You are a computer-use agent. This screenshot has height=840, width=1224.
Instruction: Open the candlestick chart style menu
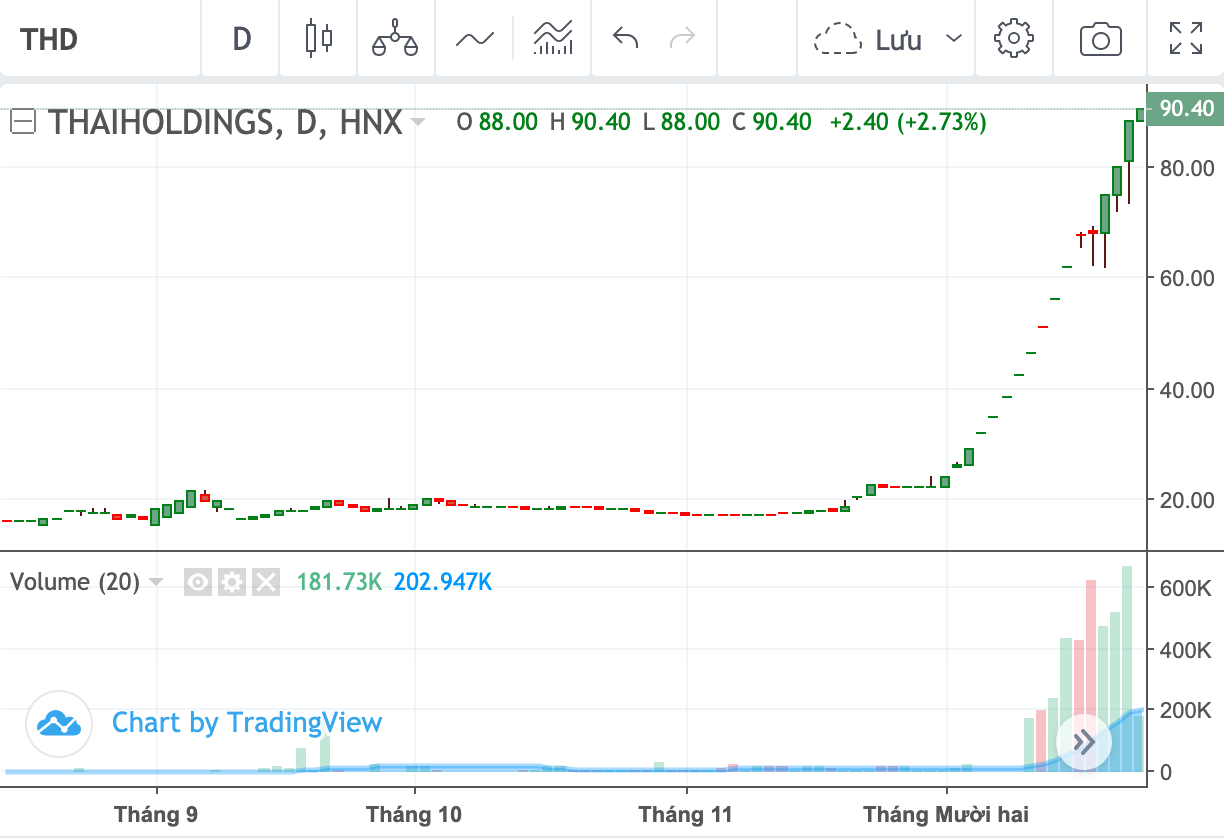318,39
